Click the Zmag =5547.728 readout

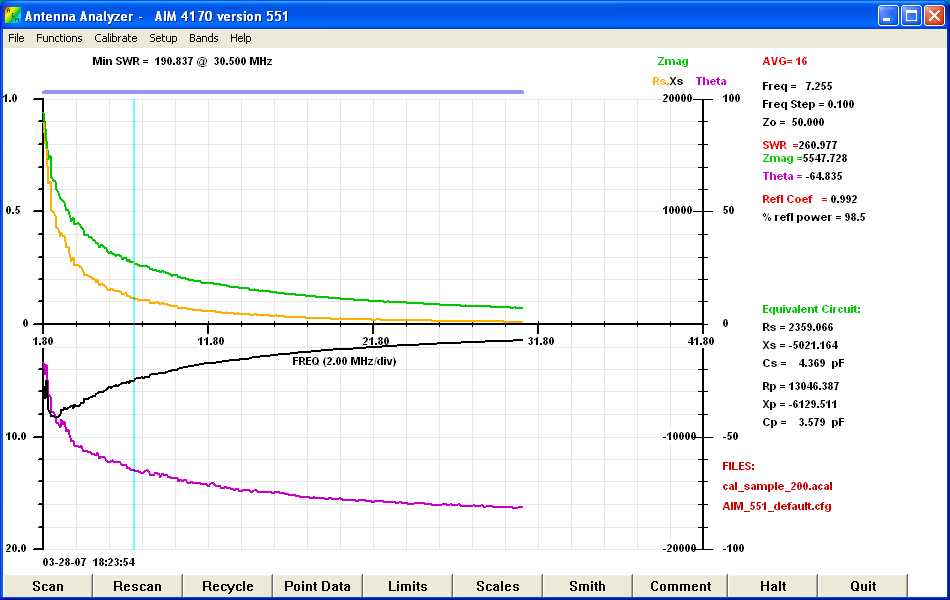[x=805, y=158]
